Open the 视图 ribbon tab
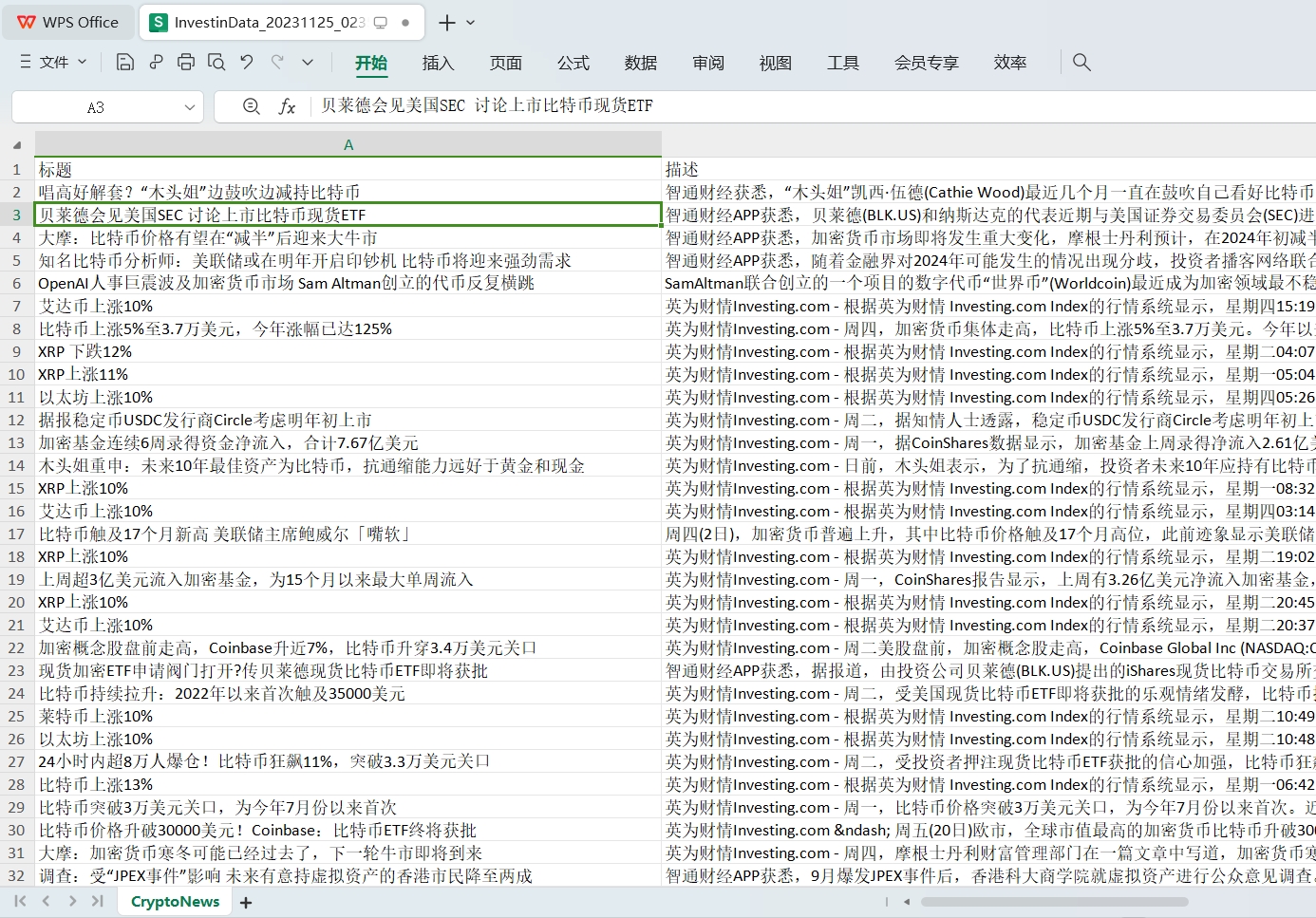This screenshot has width=1316, height=918. point(775,63)
